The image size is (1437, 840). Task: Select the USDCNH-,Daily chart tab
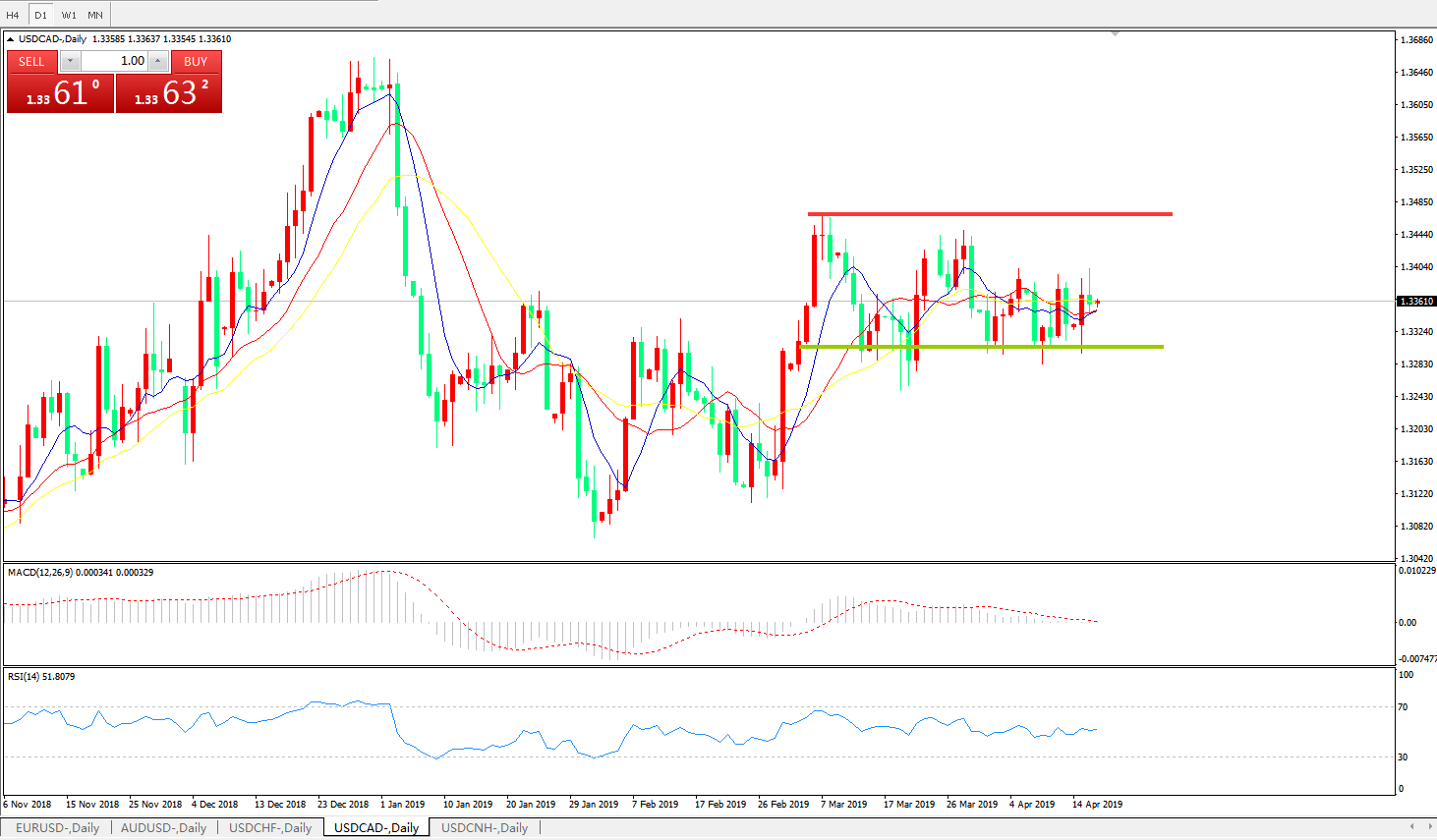pos(485,828)
